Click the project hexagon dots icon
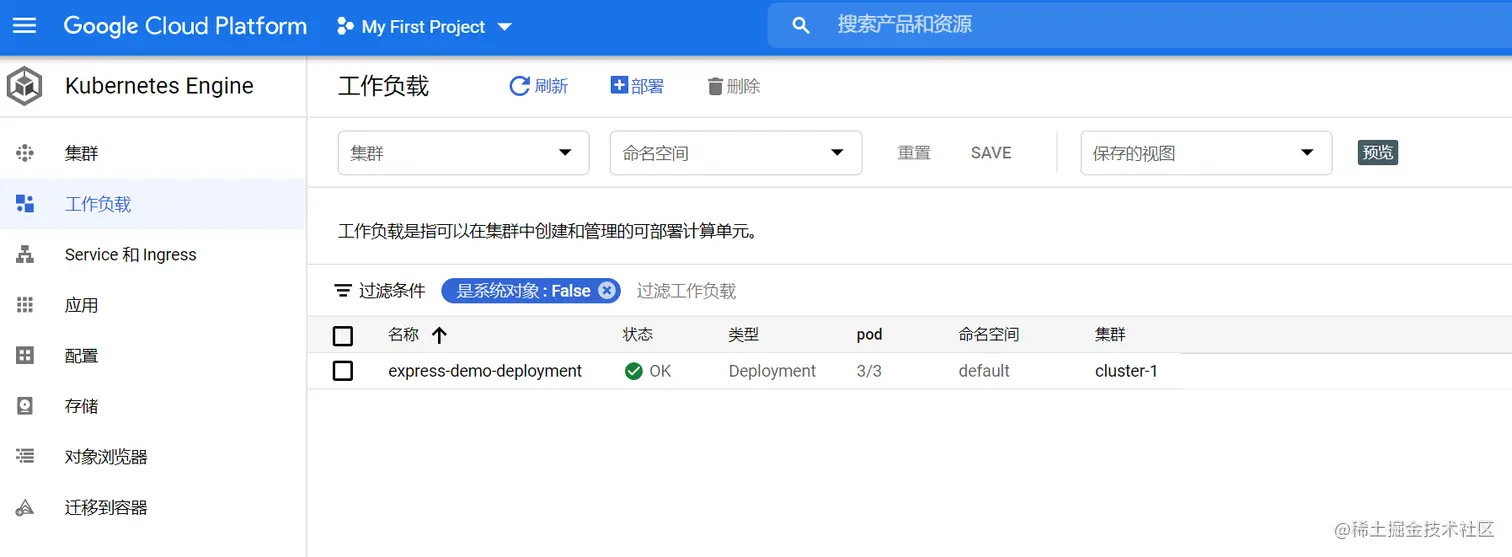Screen dimensions: 1512x557 [x=345, y=27]
